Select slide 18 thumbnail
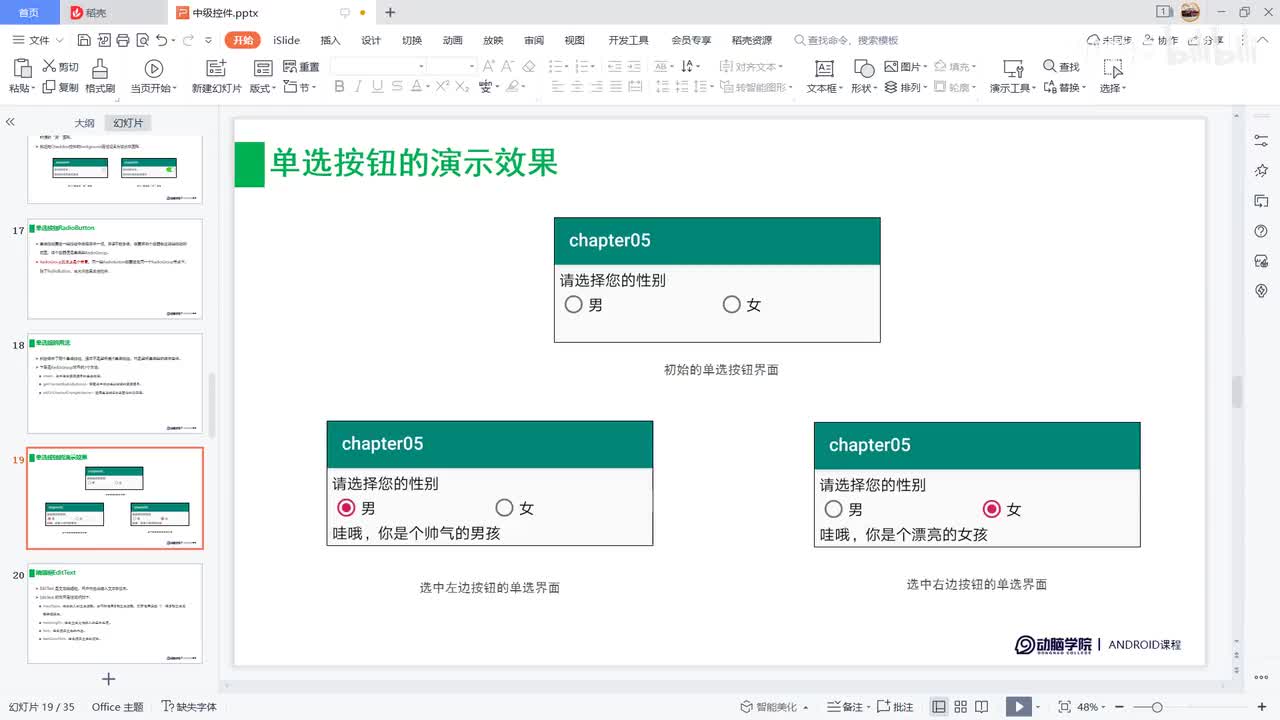 coord(115,384)
